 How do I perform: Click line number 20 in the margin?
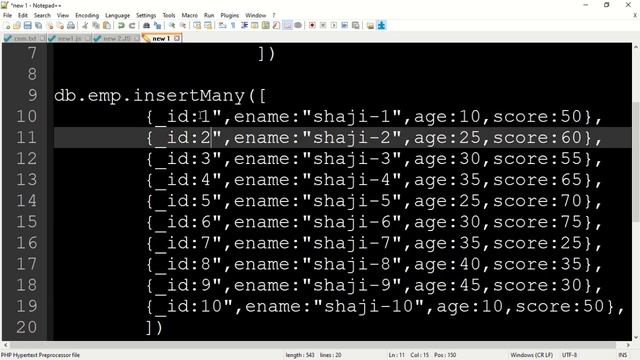27,327
